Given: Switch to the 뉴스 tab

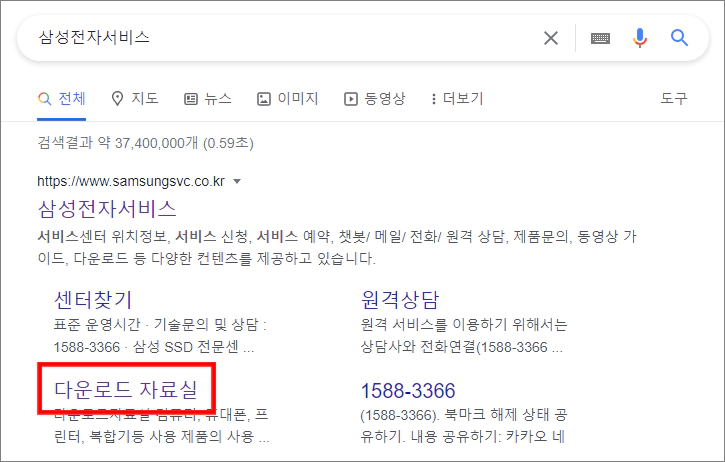Looking at the screenshot, I should [x=208, y=99].
